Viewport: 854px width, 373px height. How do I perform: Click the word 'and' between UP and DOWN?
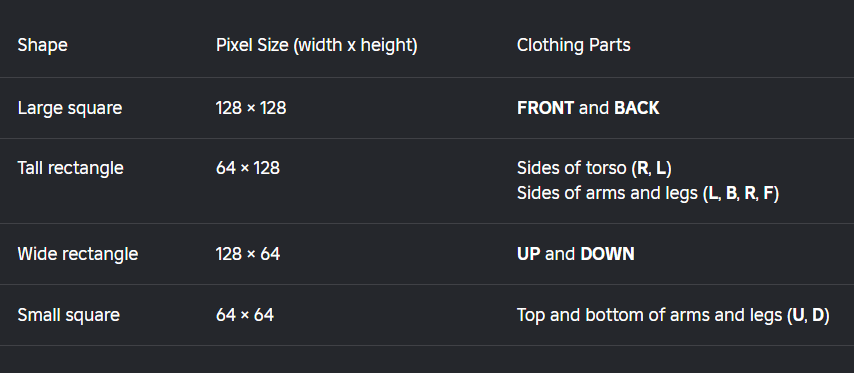tap(560, 254)
